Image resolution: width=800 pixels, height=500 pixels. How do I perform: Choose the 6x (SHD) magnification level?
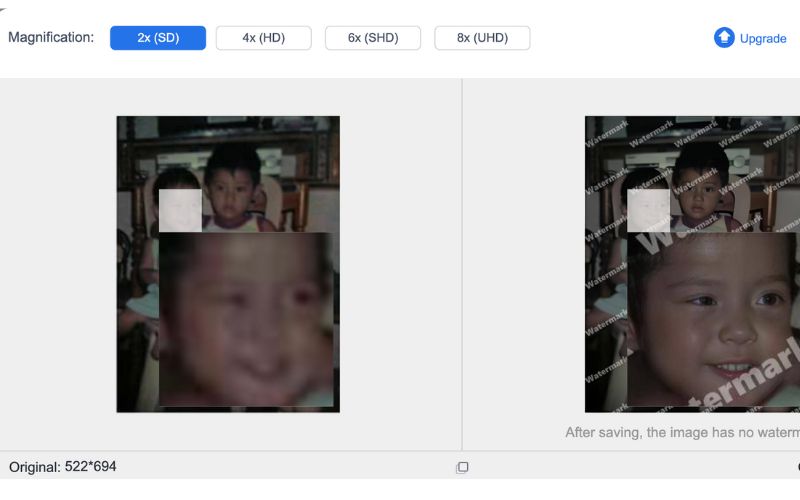tap(373, 38)
